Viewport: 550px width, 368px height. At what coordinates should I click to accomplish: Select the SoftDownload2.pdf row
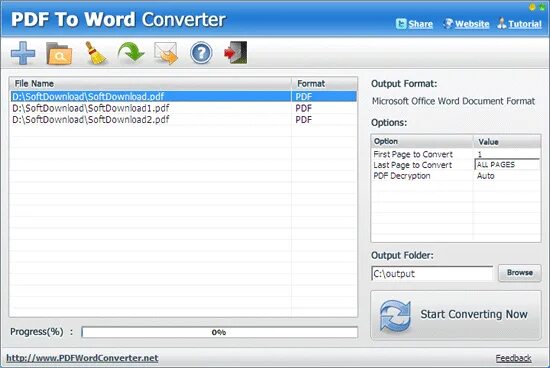coord(183,120)
